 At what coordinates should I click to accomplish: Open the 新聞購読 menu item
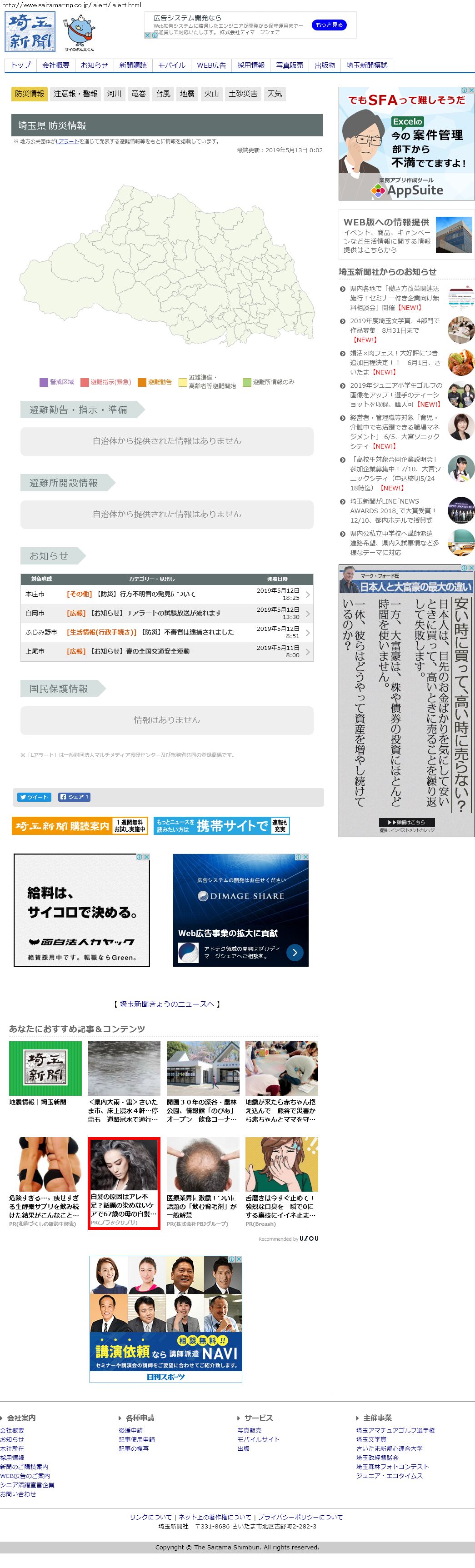[133, 65]
